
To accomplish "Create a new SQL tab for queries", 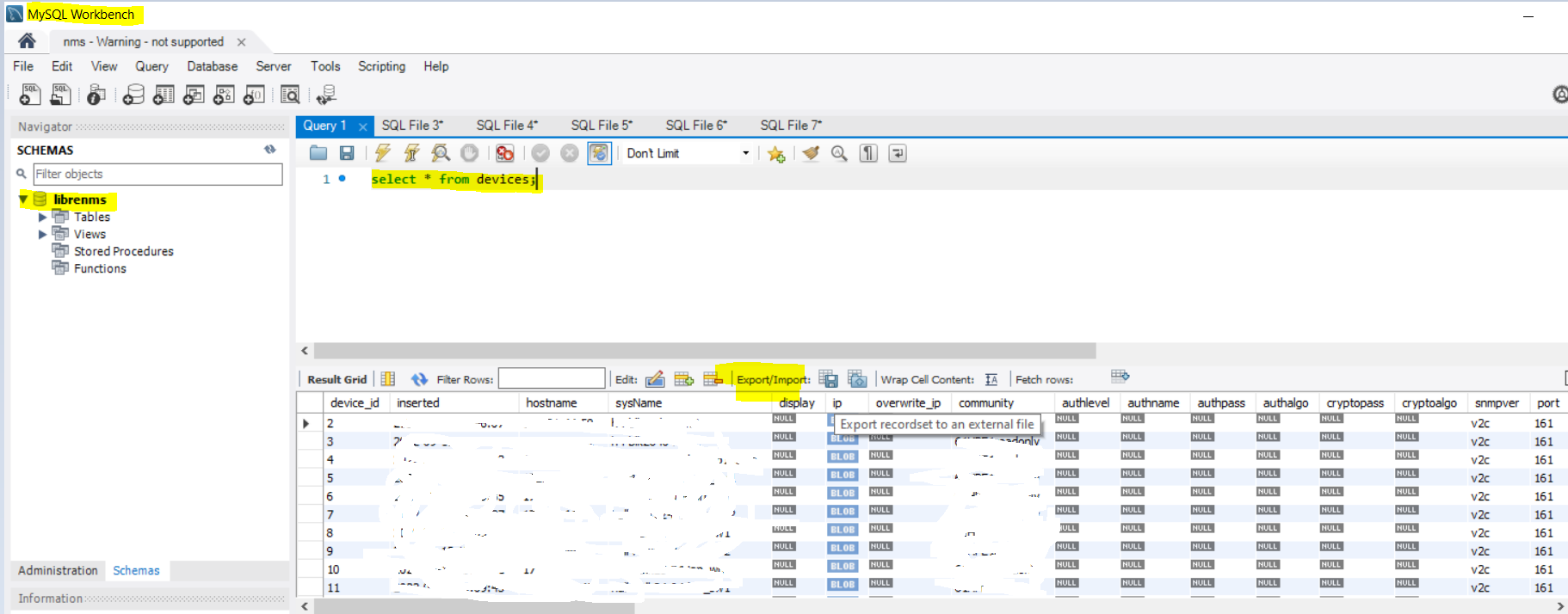I will 30,95.
